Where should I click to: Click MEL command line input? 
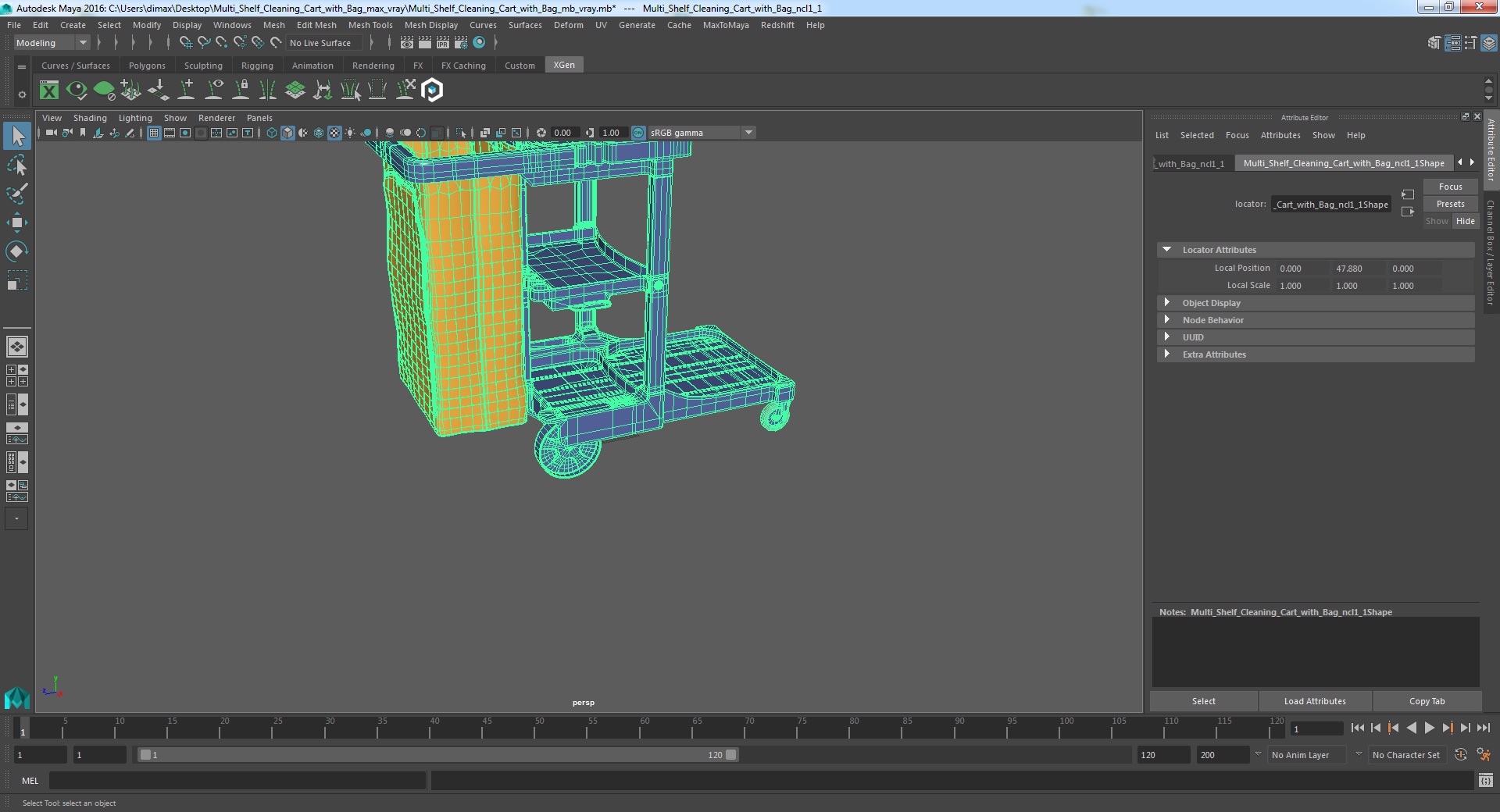pos(237,780)
